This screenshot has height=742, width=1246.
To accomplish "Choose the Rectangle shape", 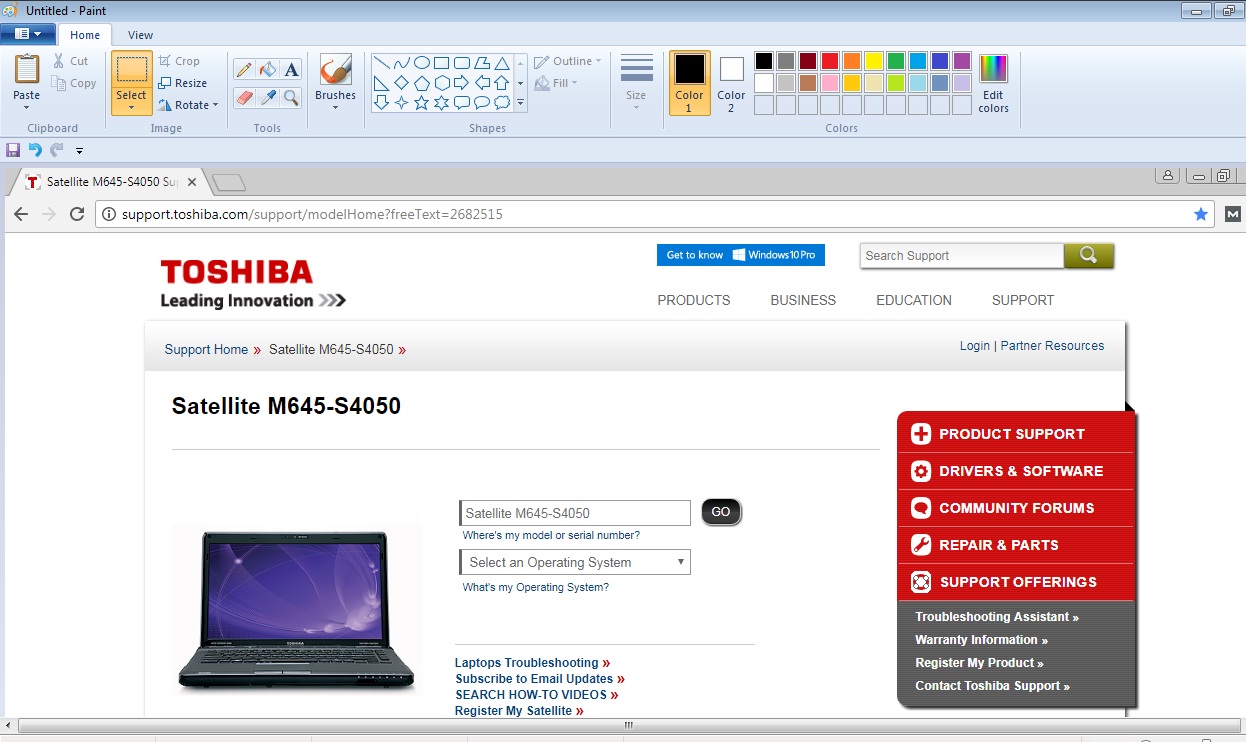I will [x=442, y=63].
